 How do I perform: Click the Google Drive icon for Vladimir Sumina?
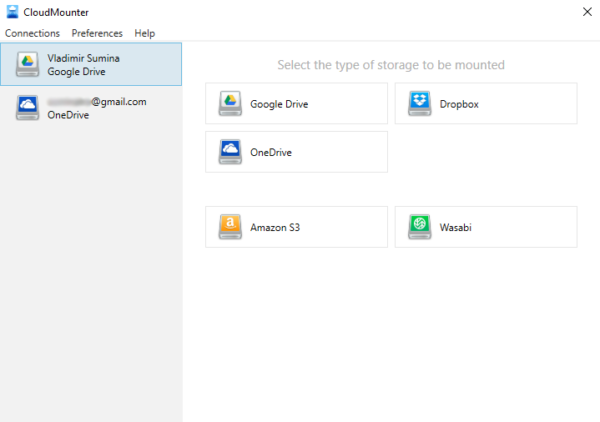pos(27,64)
